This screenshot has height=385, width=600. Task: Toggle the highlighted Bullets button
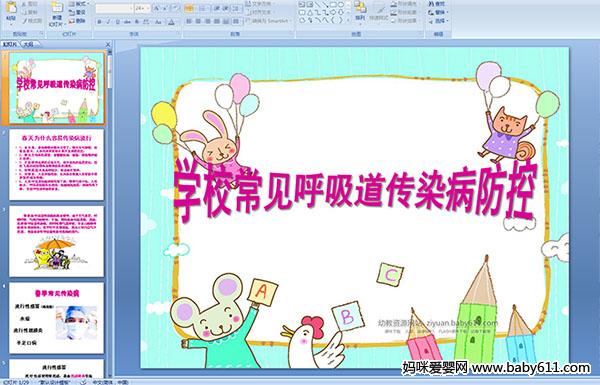point(190,8)
